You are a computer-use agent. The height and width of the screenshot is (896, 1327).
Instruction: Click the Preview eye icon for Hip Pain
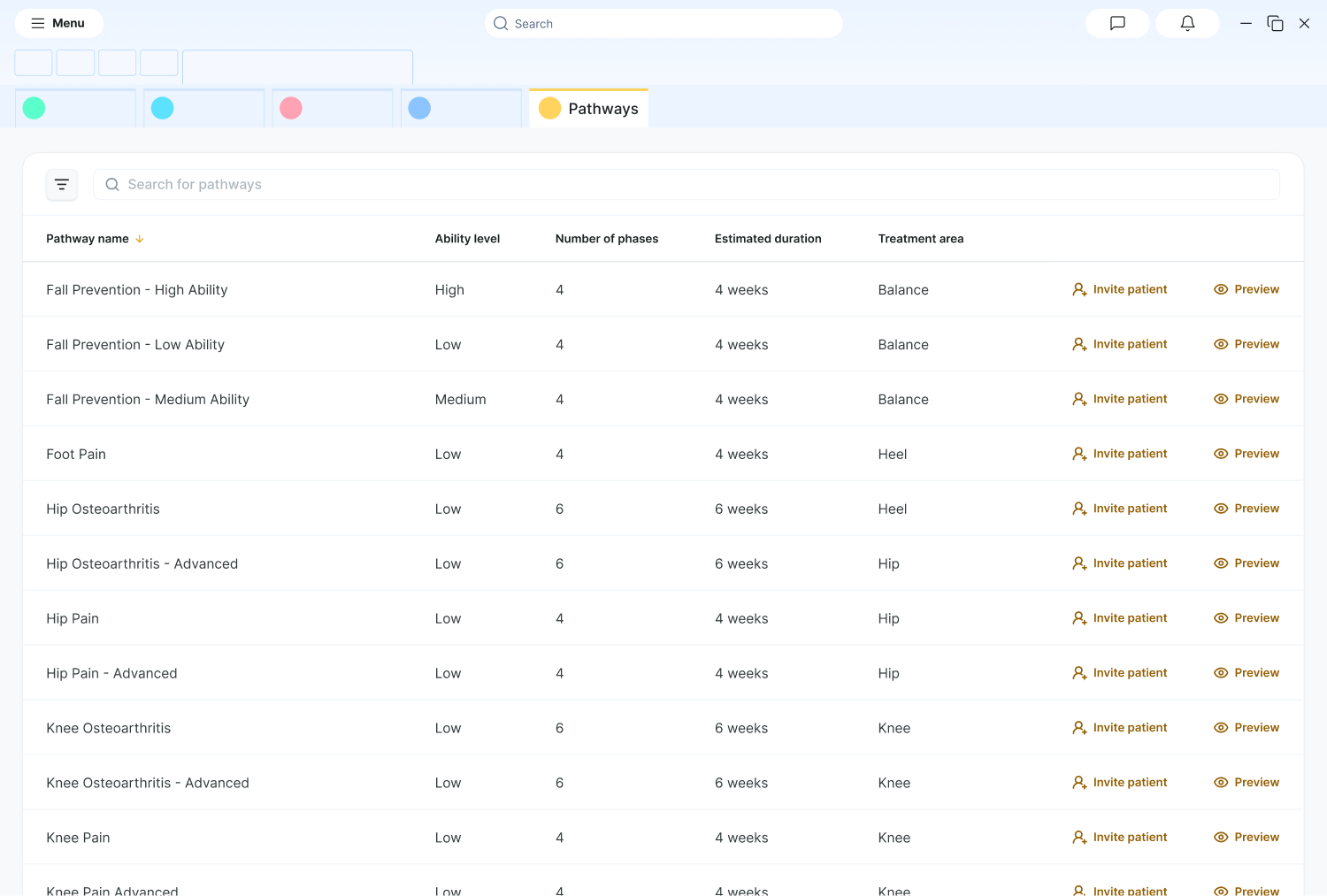(1222, 618)
